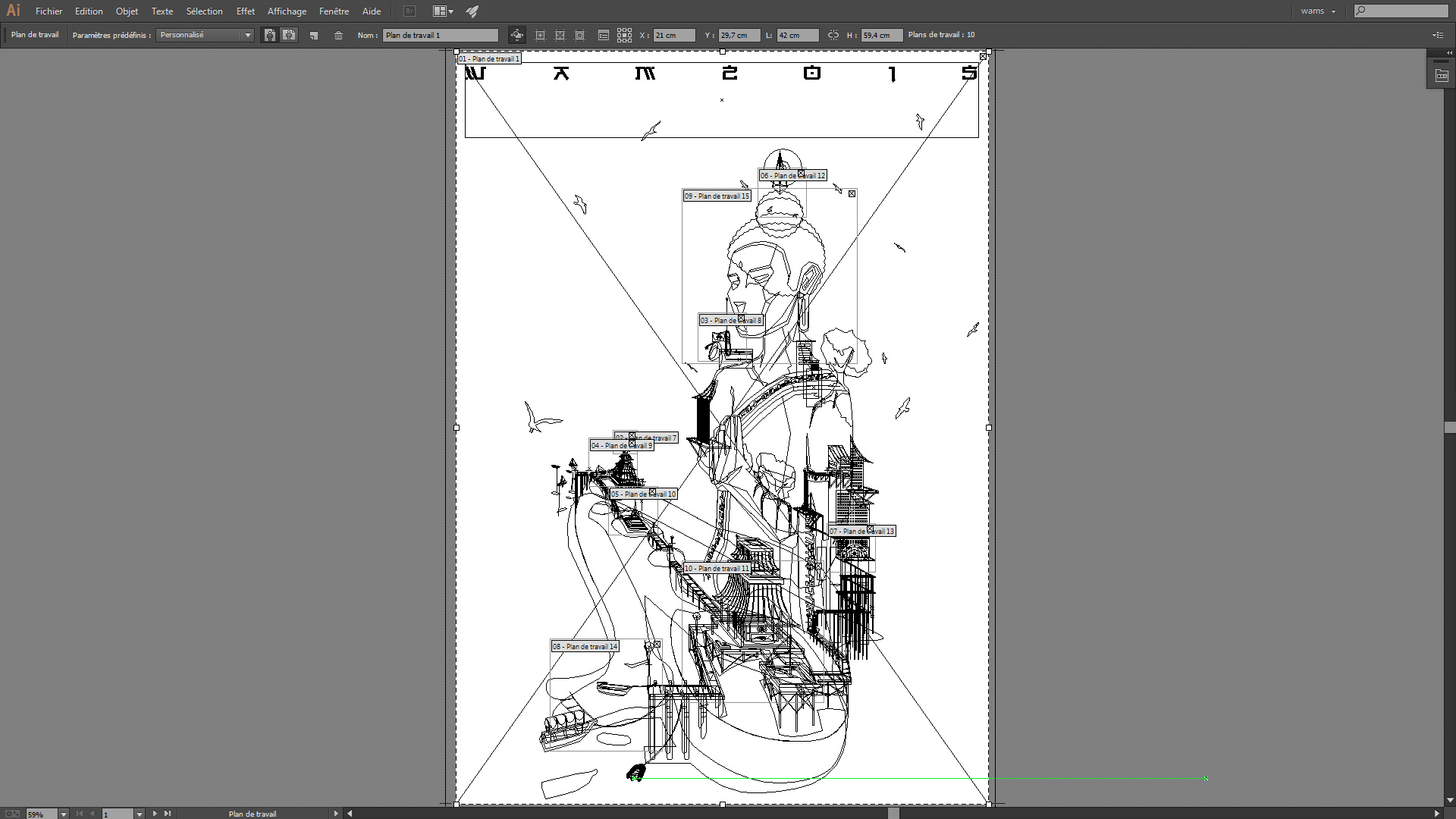The image size is (1456, 819).
Task: Open the Objet menu
Action: 127,11
